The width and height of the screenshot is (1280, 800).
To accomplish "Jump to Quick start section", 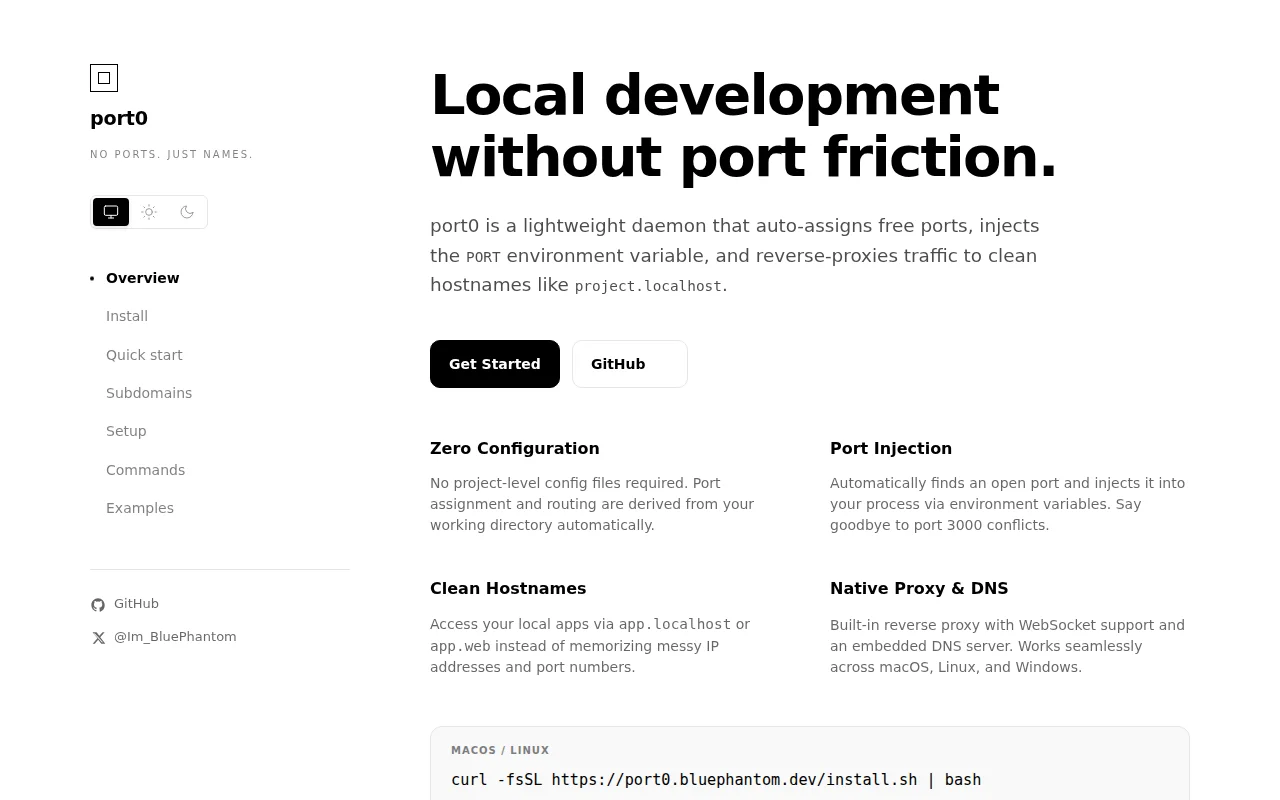I will point(144,355).
